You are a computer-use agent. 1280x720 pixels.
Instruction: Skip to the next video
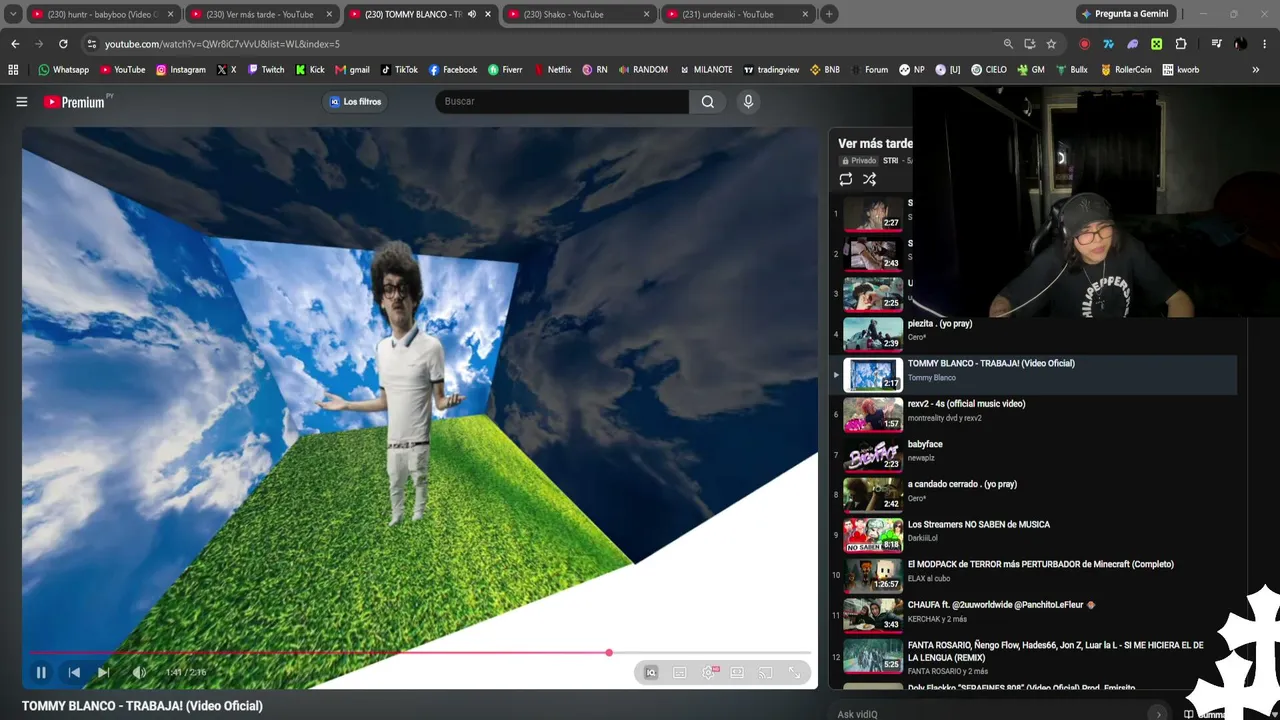(x=104, y=673)
